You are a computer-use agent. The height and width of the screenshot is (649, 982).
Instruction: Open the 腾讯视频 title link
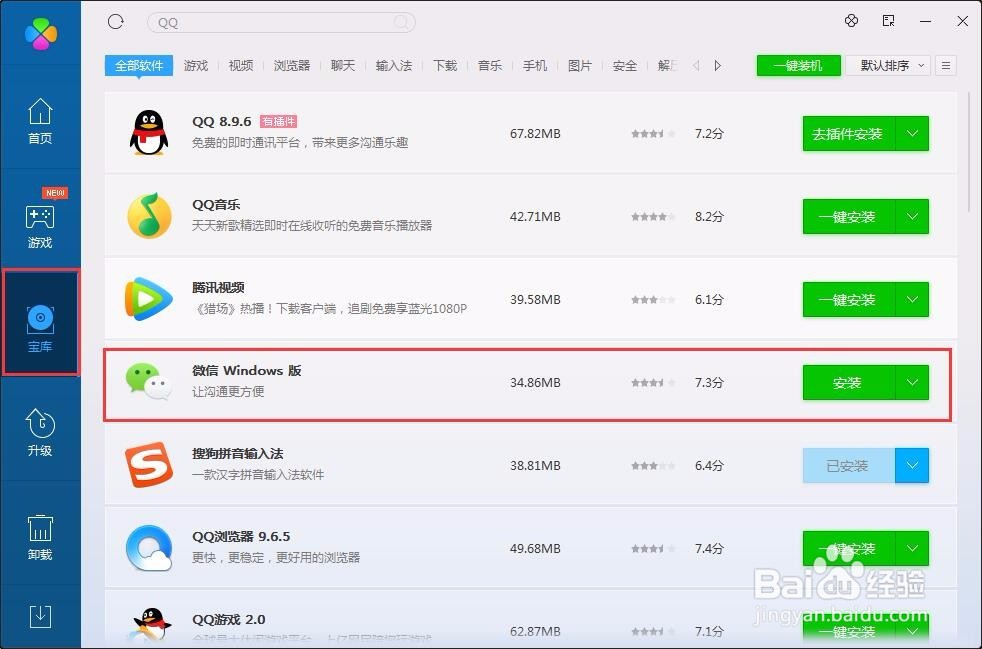click(x=218, y=287)
